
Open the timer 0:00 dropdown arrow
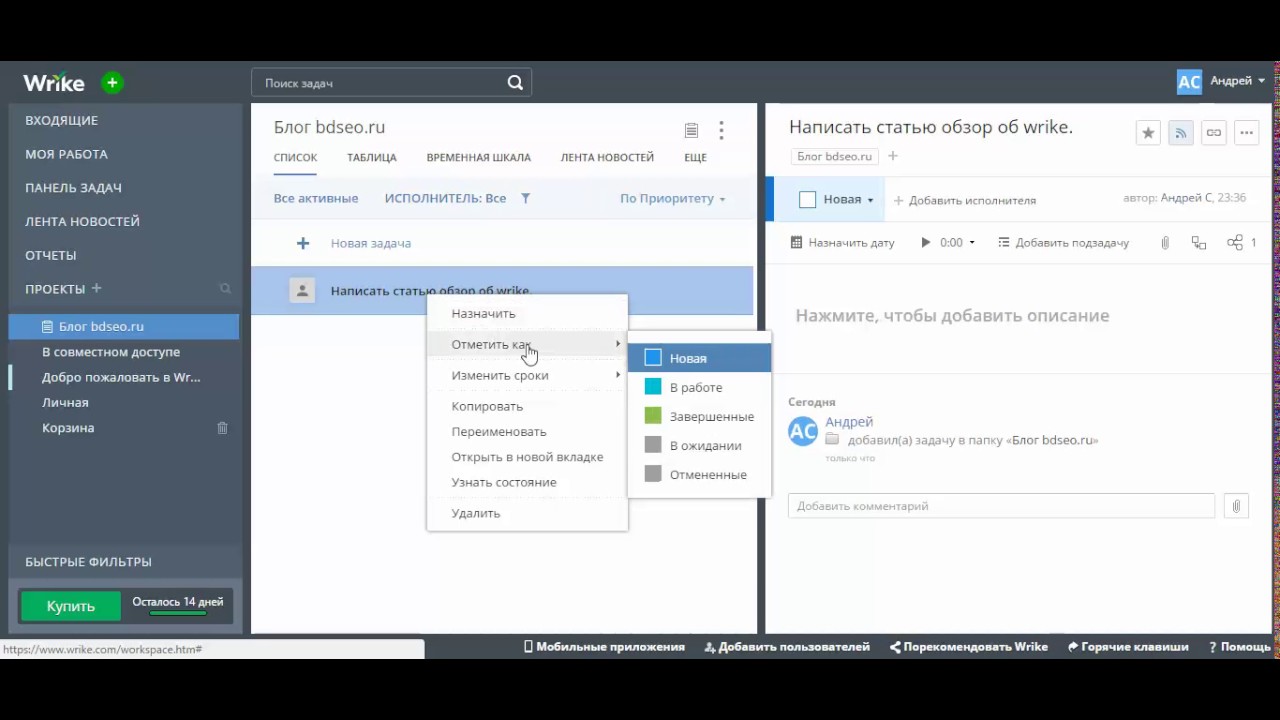click(x=971, y=243)
